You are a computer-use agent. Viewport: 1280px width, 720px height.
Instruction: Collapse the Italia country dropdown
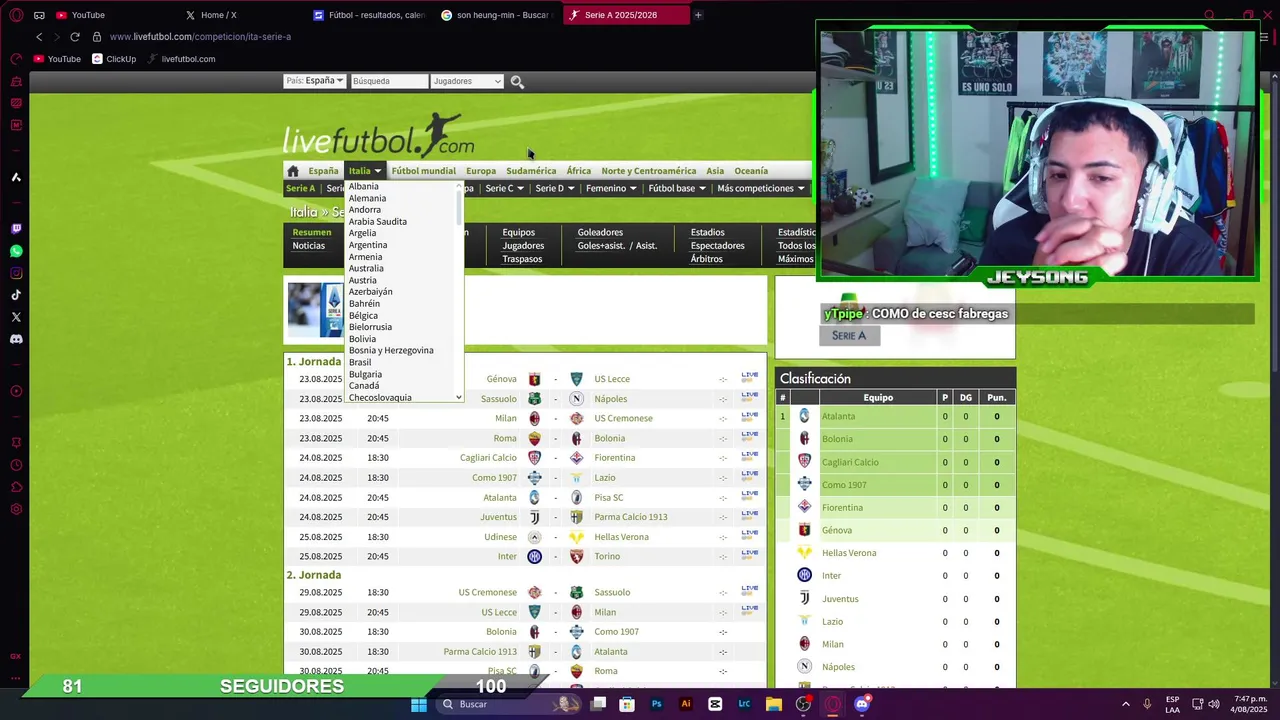coord(365,171)
